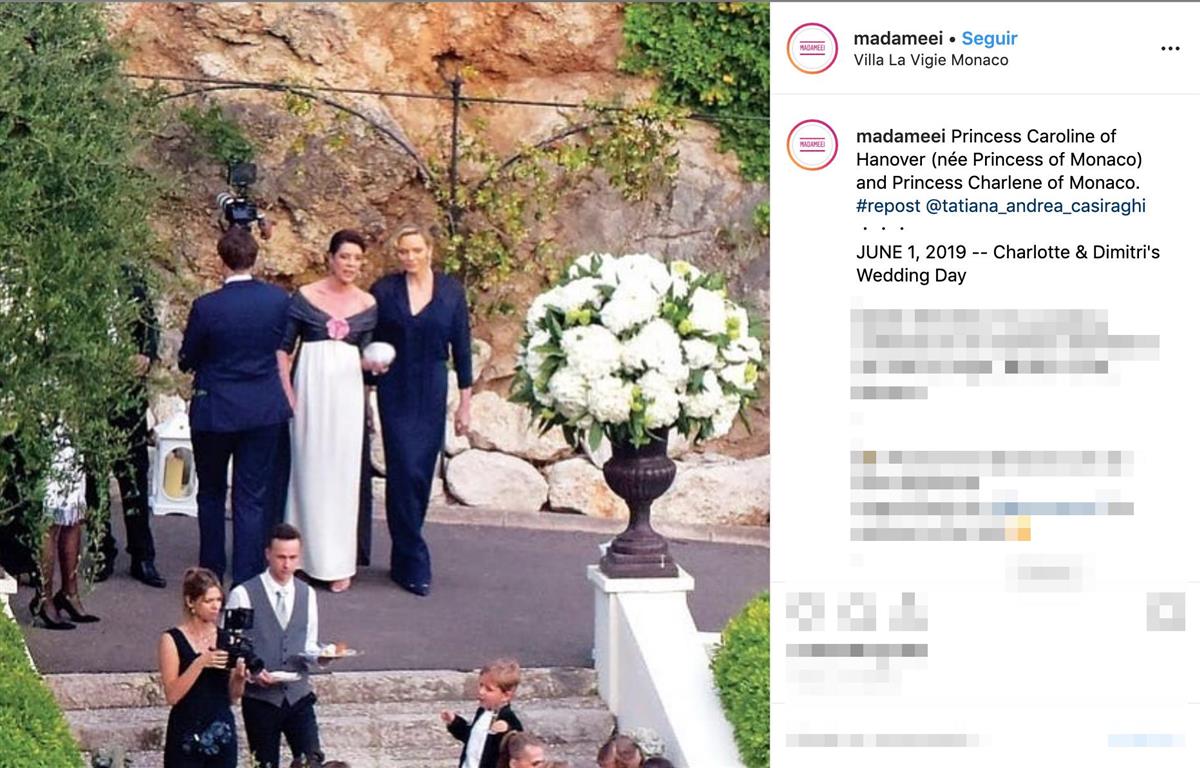Viewport: 1200px width, 768px height.
Task: Open madameei username in the caption
Action: (901, 136)
